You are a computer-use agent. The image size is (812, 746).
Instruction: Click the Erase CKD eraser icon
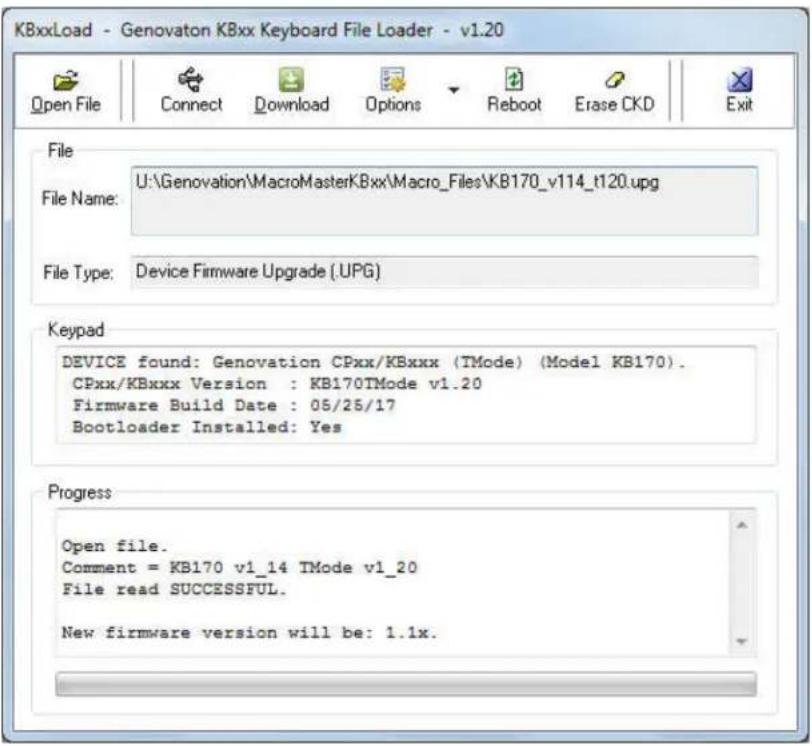tap(614, 80)
